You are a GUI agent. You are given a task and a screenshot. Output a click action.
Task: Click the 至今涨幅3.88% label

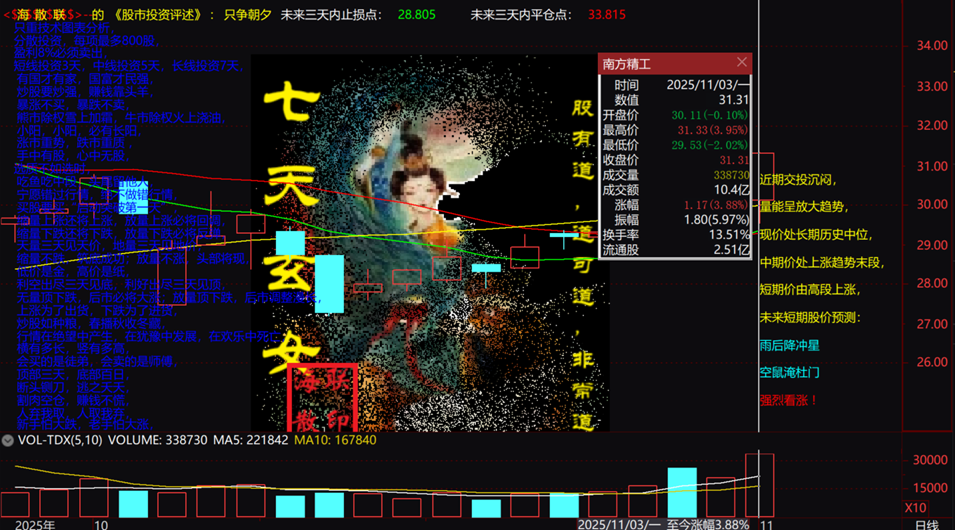pos(708,525)
